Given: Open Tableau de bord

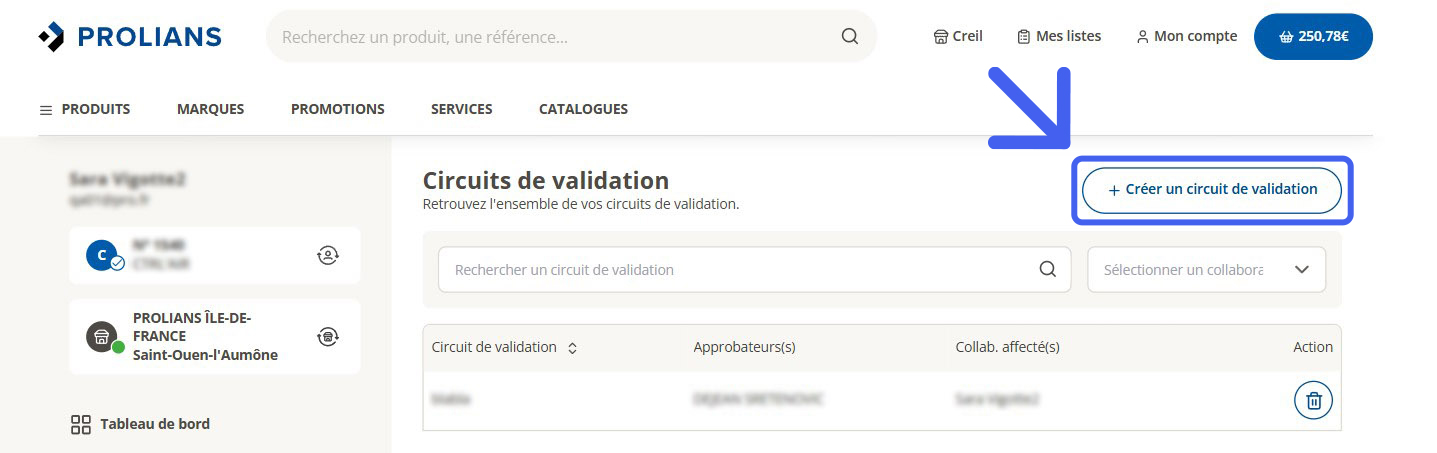Looking at the screenshot, I should tap(140, 424).
